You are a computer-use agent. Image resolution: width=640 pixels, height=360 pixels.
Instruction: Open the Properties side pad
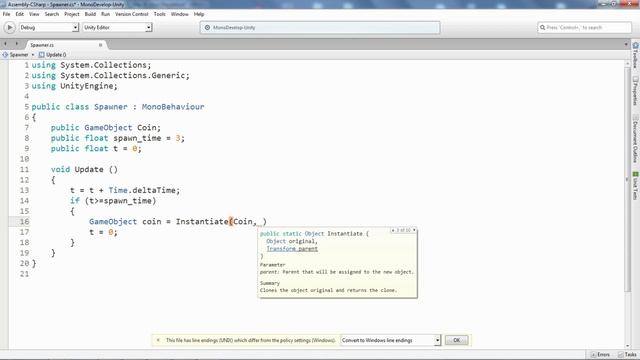coord(636,91)
